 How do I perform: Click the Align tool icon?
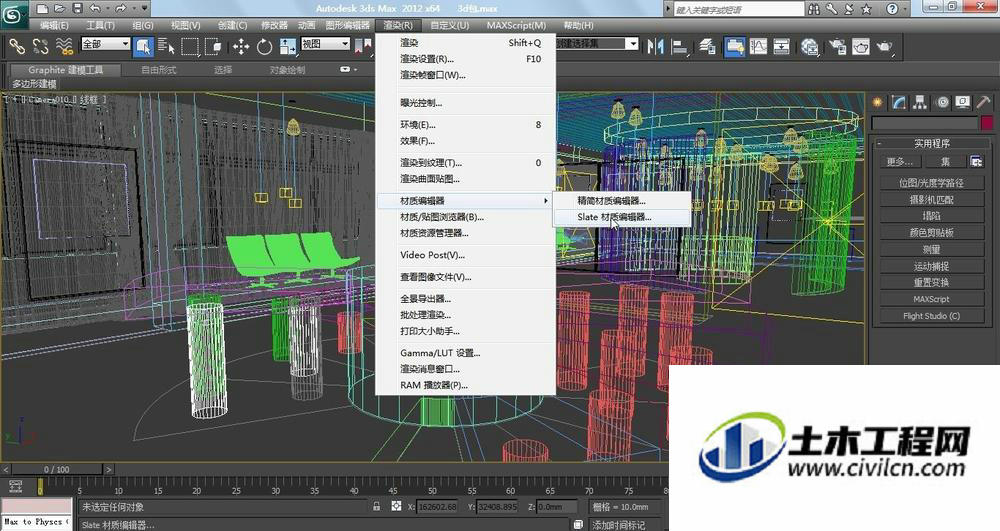point(680,46)
